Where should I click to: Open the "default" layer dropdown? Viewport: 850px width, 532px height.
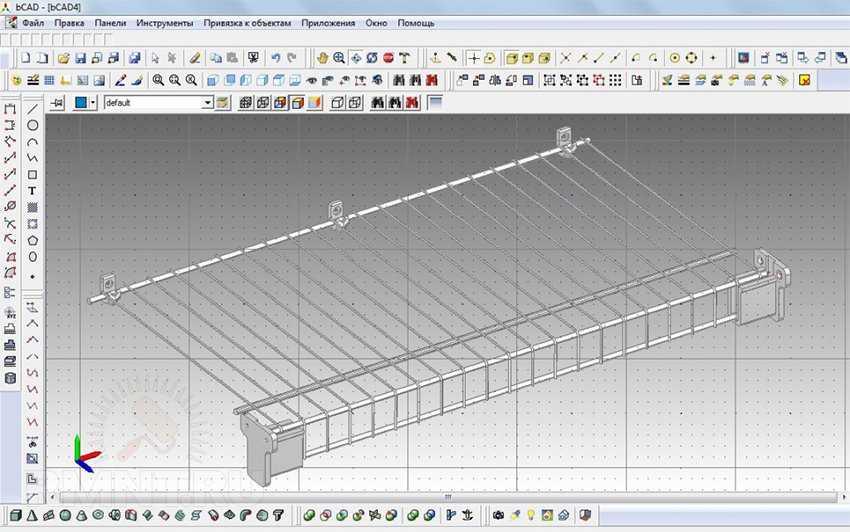208,102
